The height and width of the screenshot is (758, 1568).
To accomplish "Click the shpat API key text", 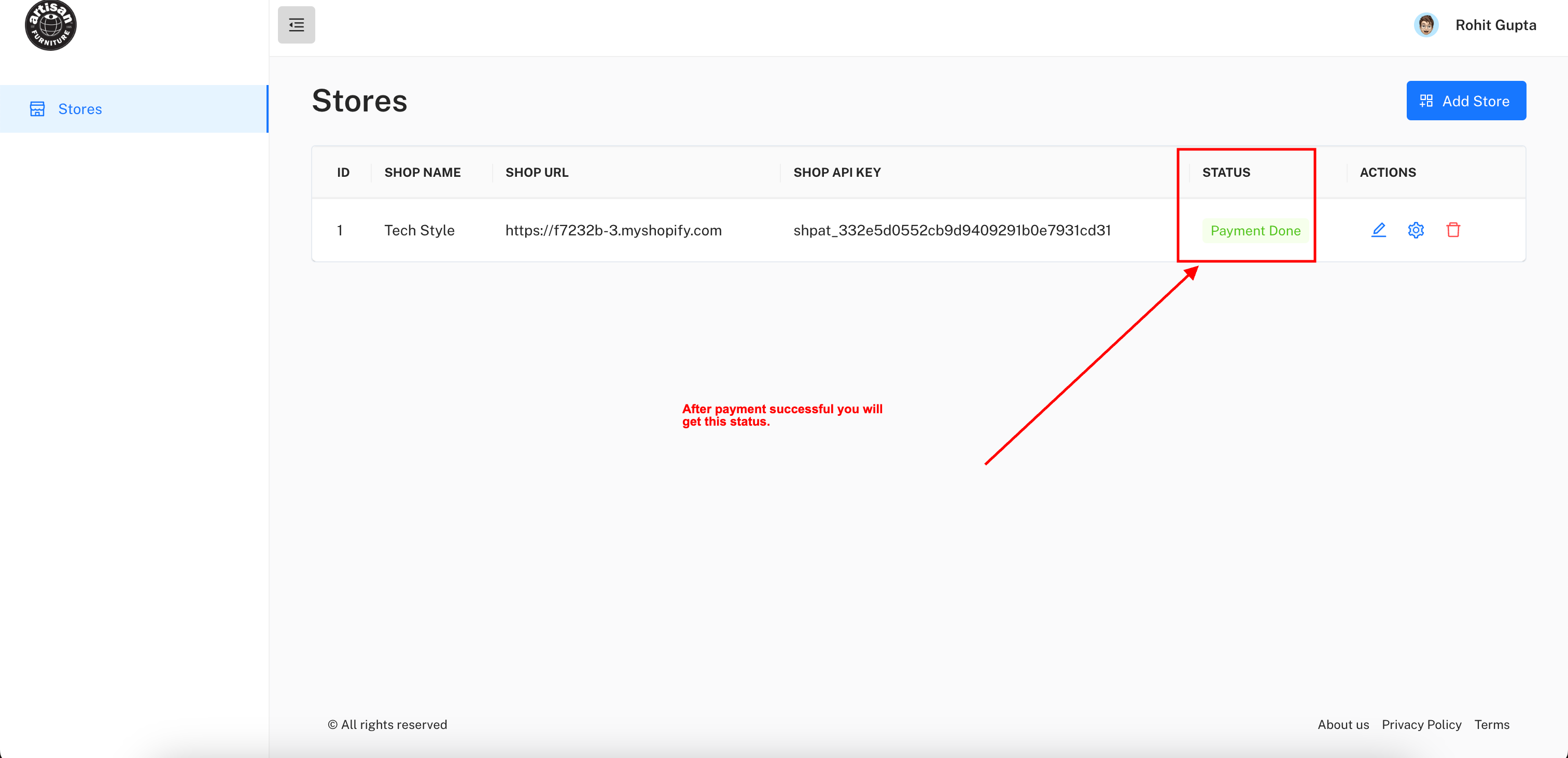I will pos(952,230).
